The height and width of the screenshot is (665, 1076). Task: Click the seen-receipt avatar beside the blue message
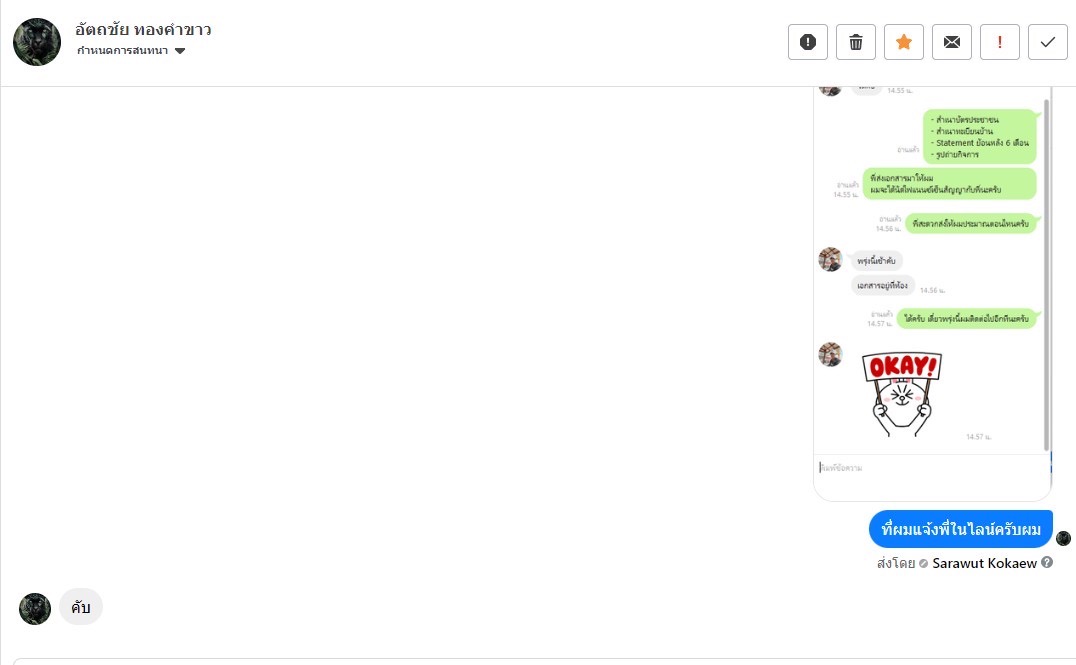tap(1063, 538)
